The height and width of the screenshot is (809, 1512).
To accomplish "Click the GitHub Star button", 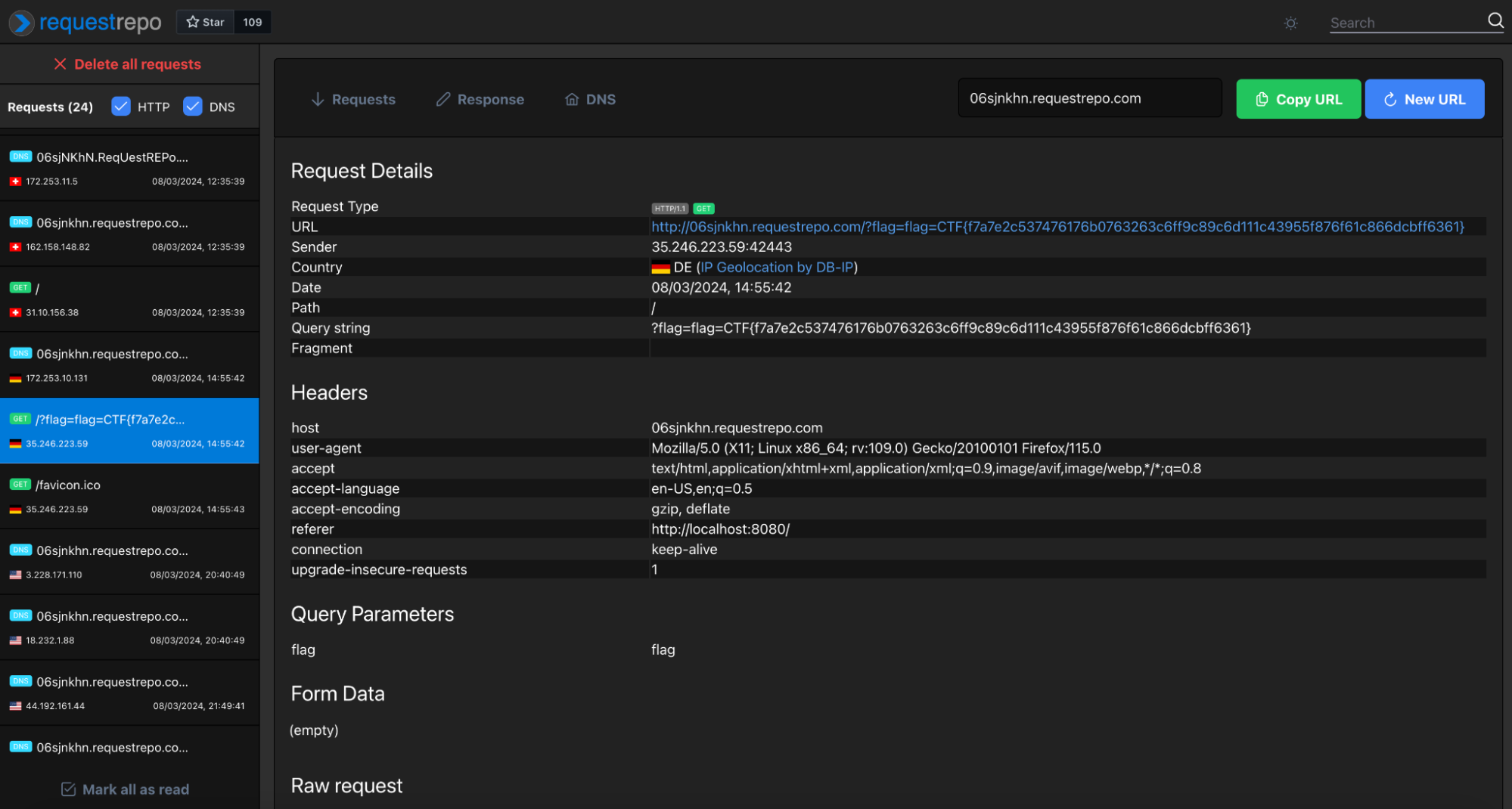I will point(206,22).
